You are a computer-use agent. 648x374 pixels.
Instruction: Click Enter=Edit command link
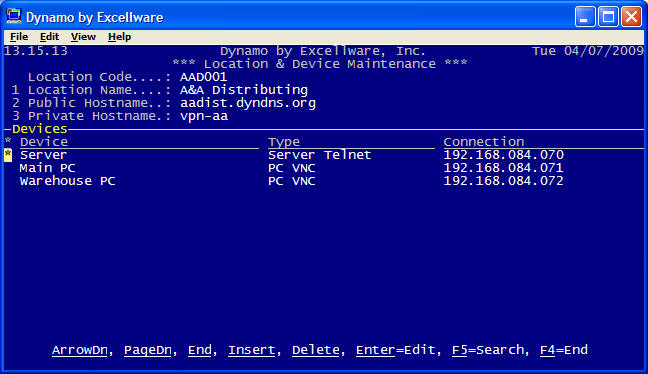396,350
